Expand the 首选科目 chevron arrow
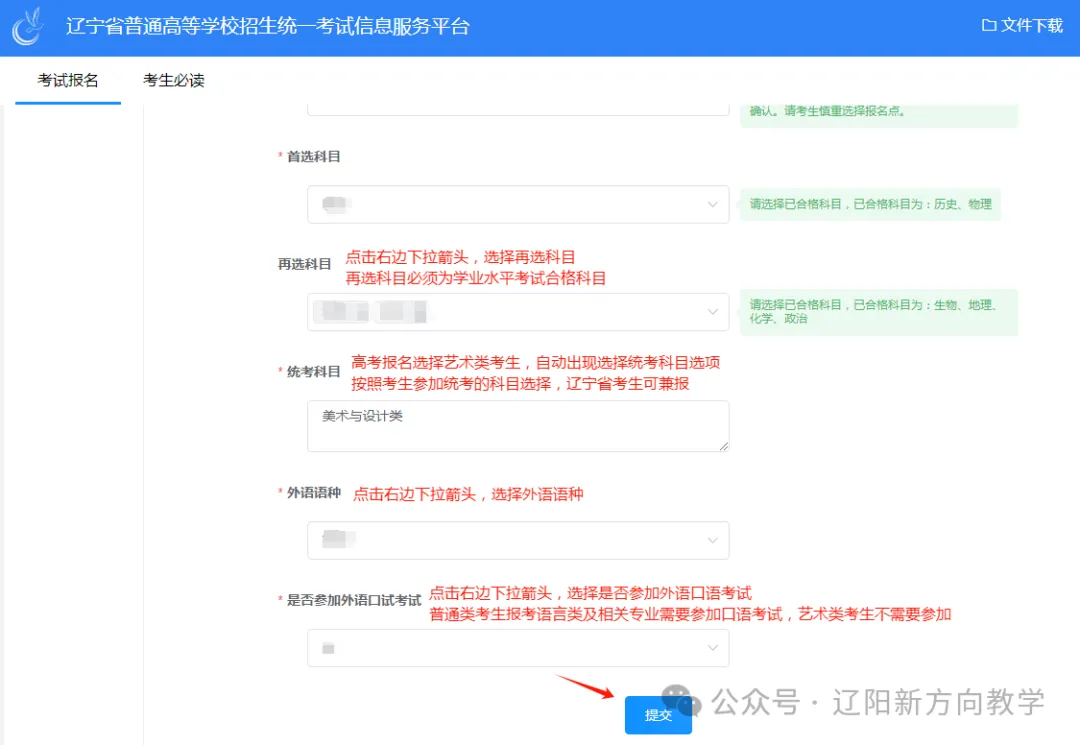This screenshot has width=1080, height=745. point(712,204)
